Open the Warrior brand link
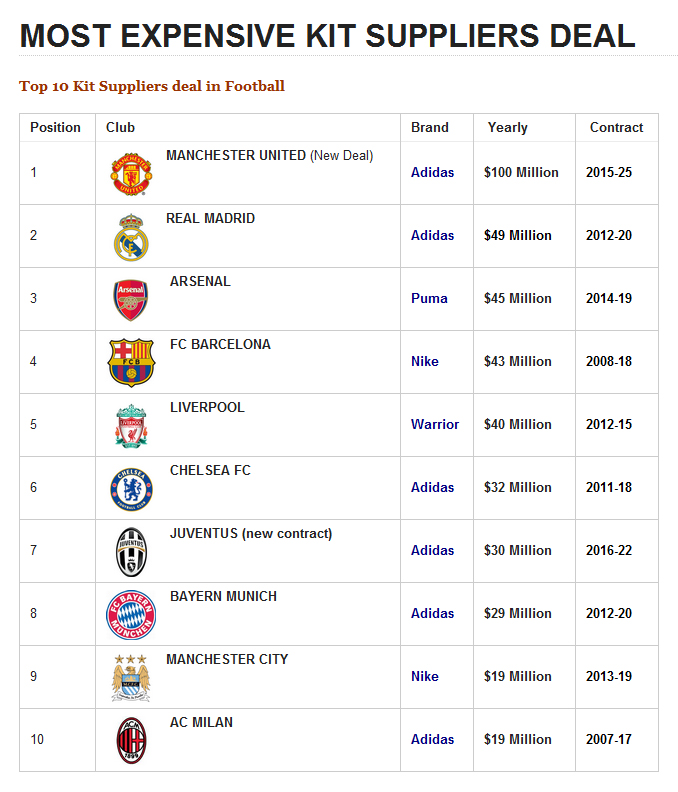 (435, 425)
